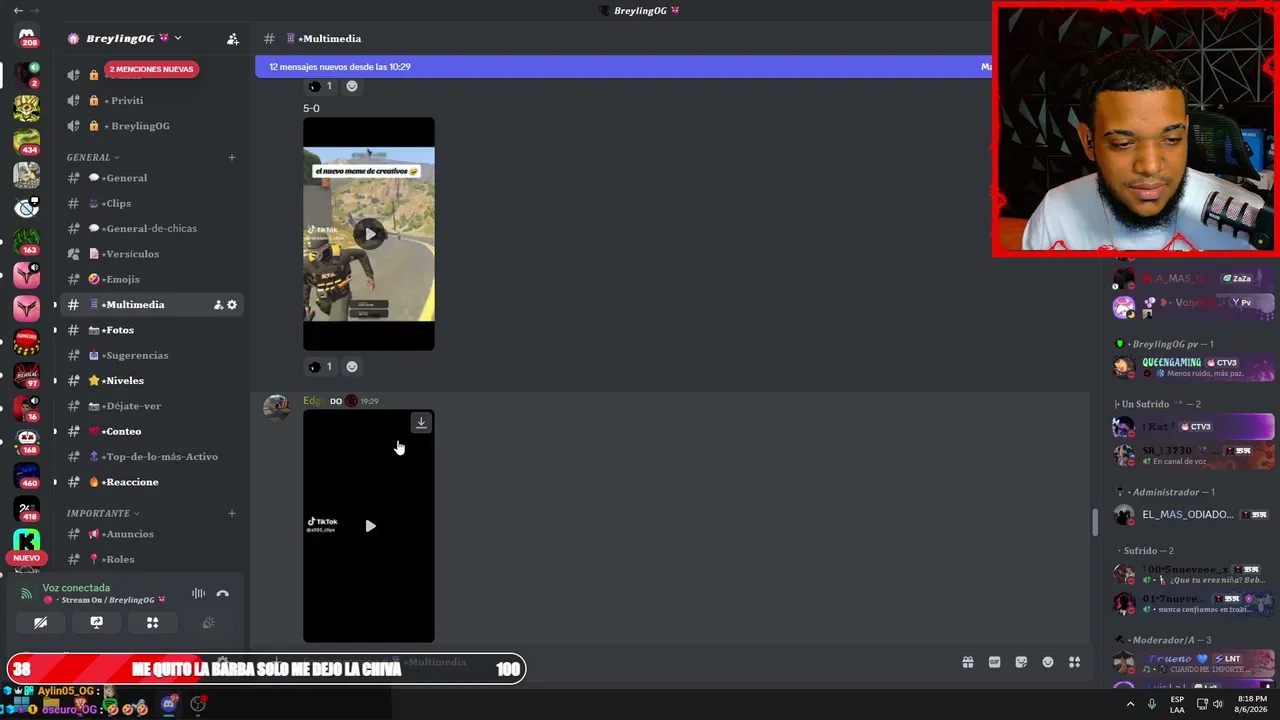Jump to the 2 menciones nuevas
Viewport: 1280px width, 720px height.
(x=151, y=69)
